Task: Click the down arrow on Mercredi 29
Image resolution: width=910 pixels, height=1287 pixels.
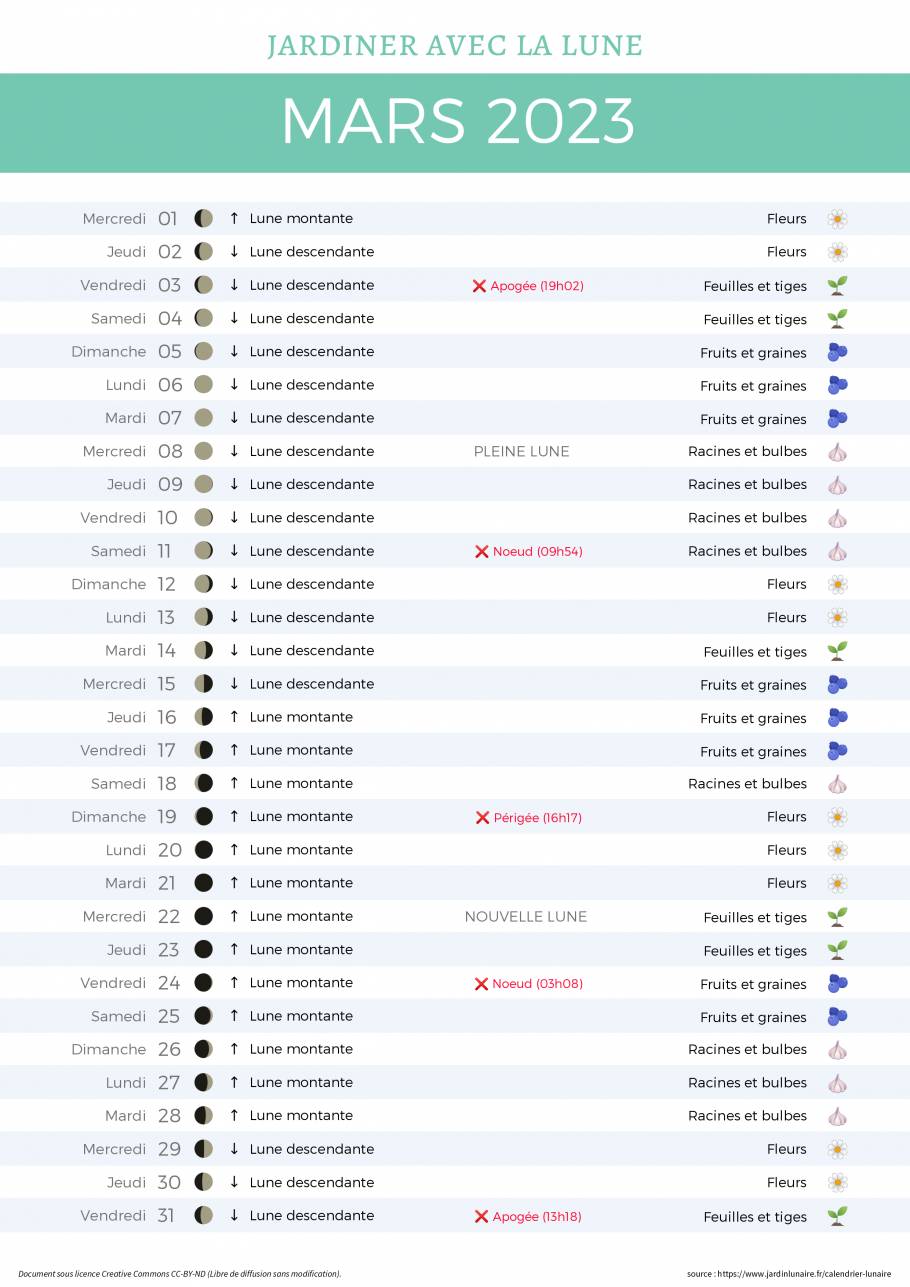Action: click(234, 1149)
